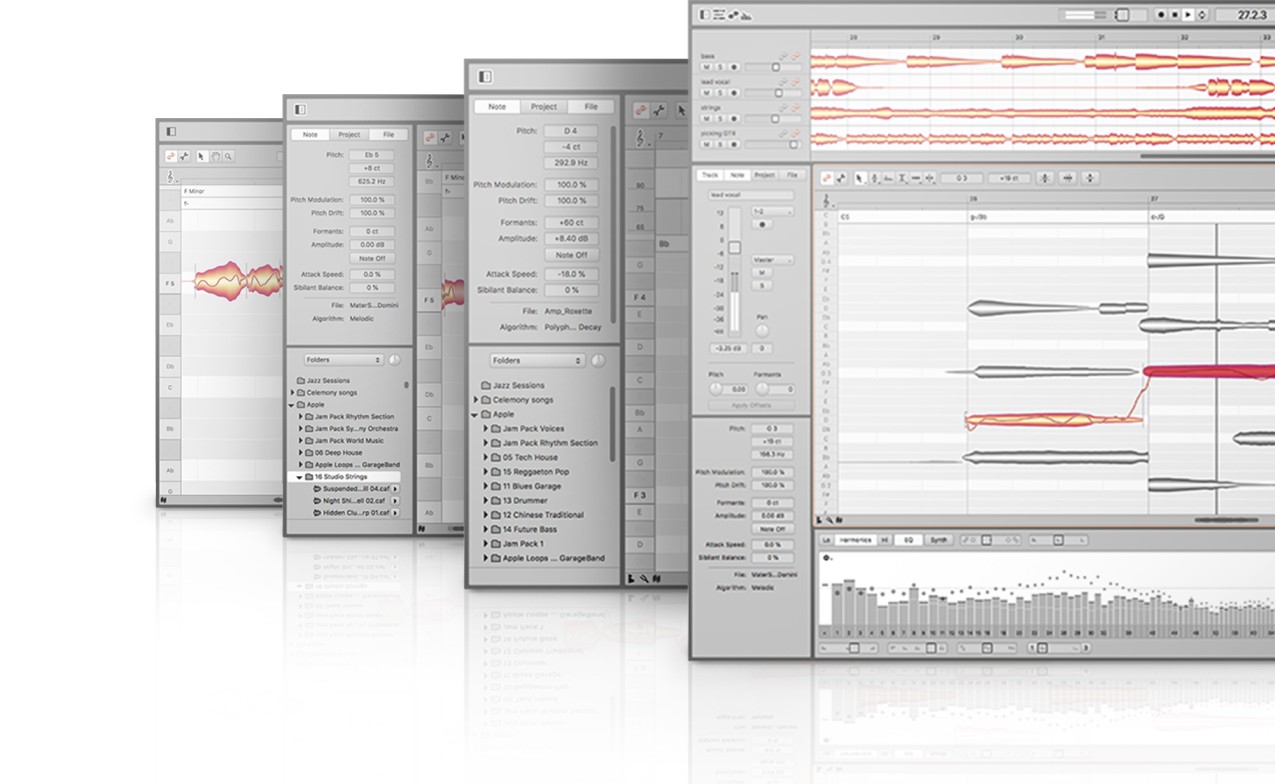Expand the Jam Pack Voices folder
Image resolution: width=1275 pixels, height=784 pixels.
click(486, 429)
